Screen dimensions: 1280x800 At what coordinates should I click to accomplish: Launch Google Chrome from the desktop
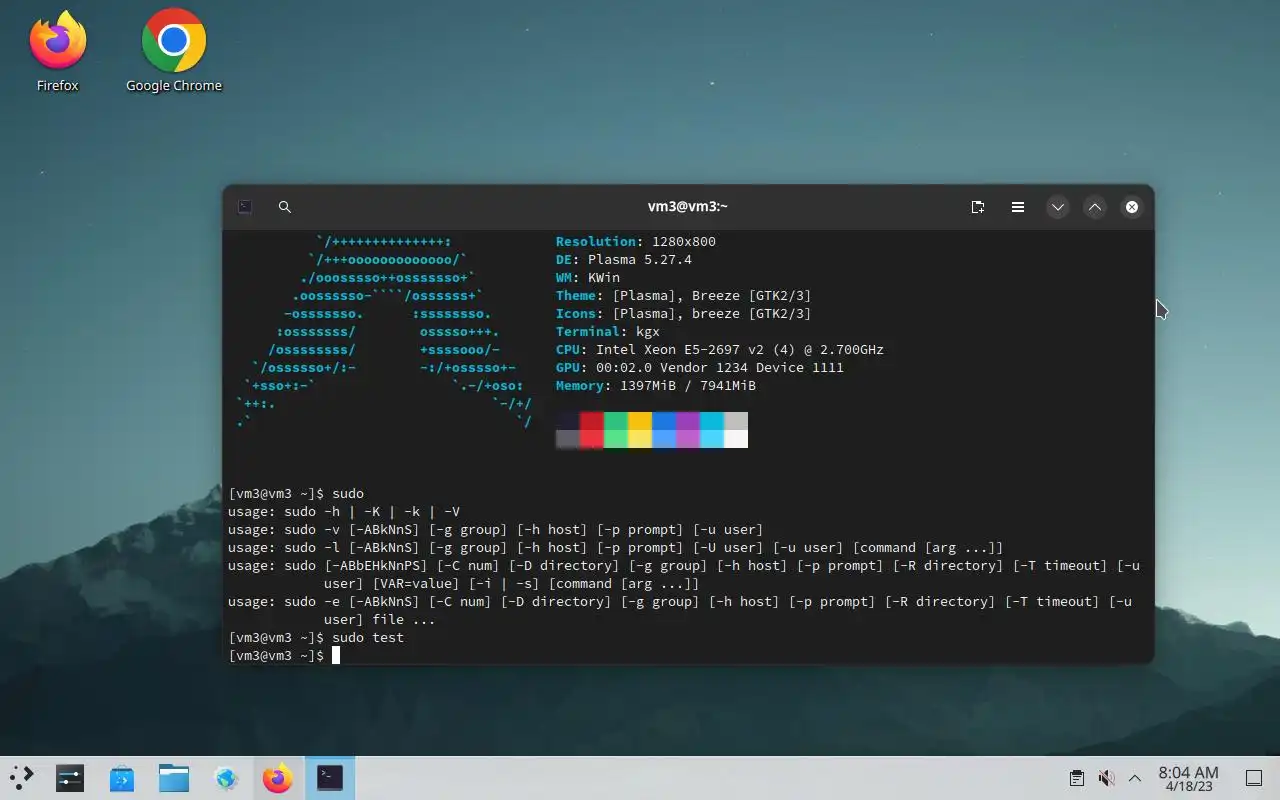click(174, 52)
